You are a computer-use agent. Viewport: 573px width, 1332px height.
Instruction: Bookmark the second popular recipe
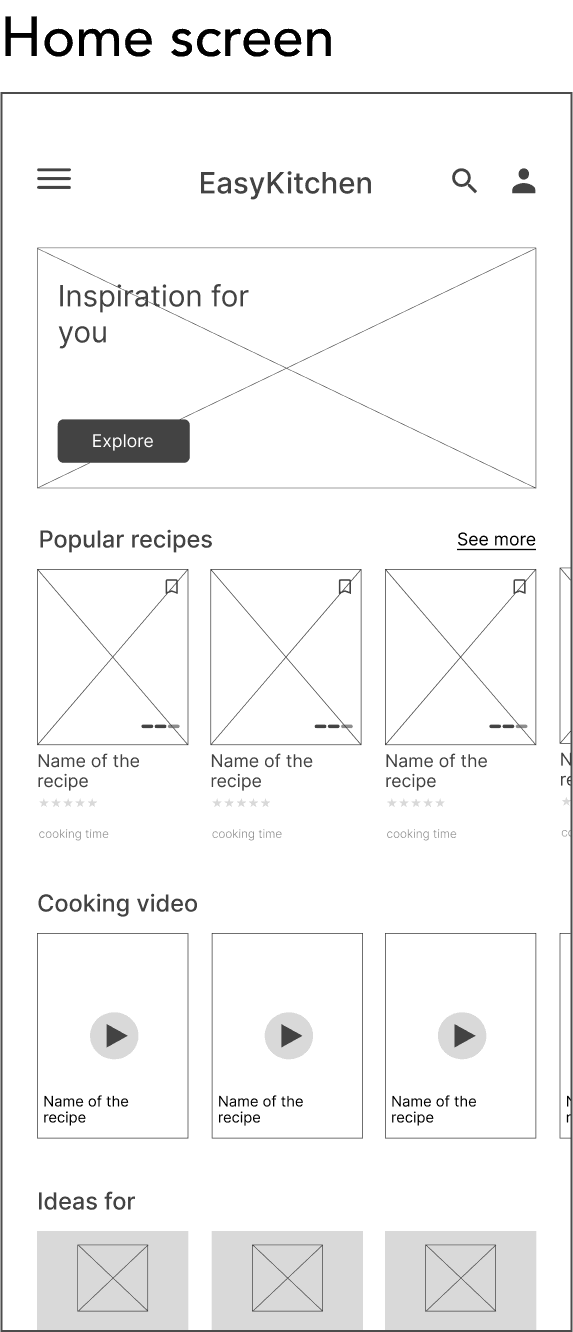point(345,587)
